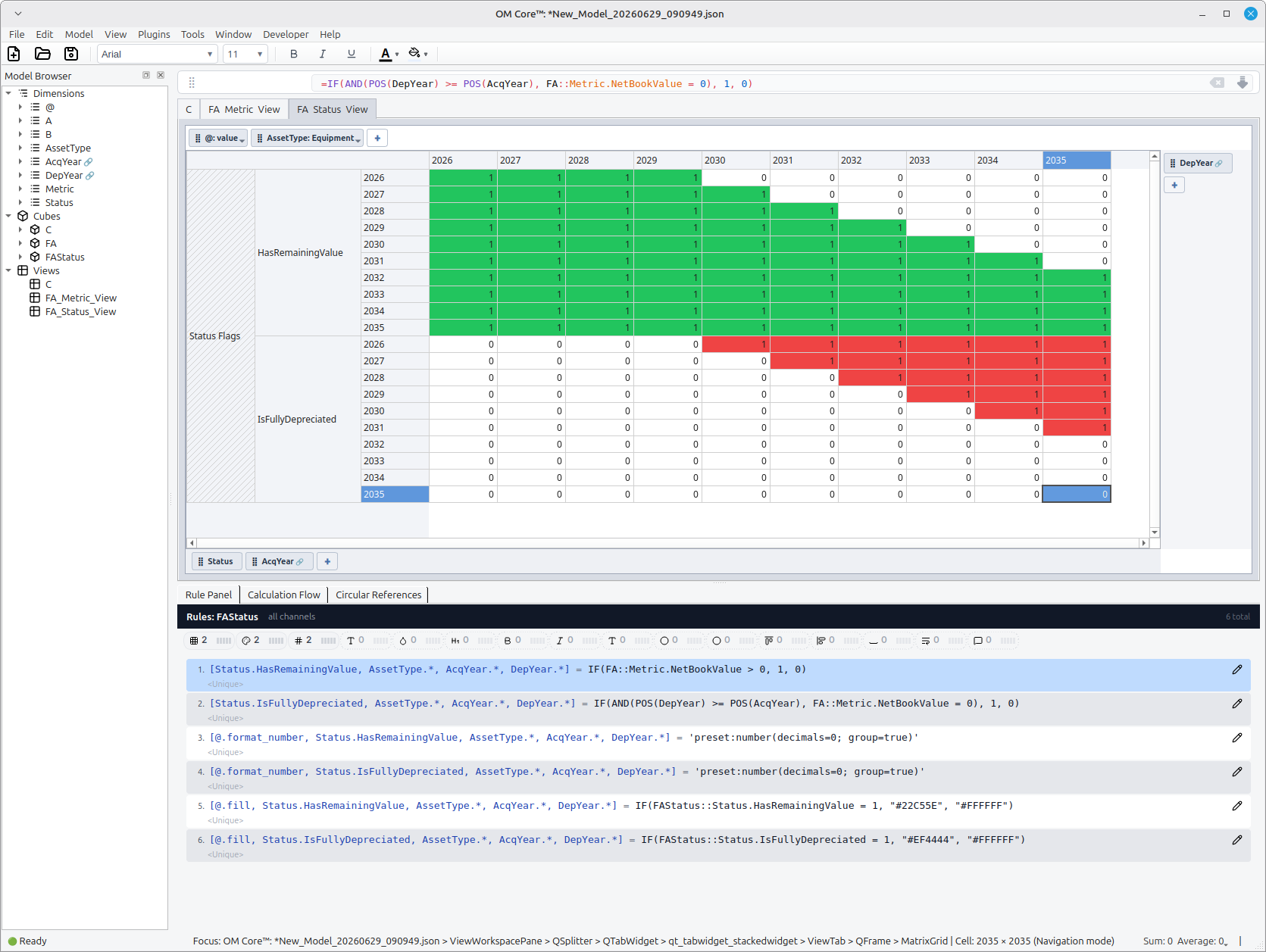Clear the formula bar contents
The image size is (1266, 952).
point(1218,83)
